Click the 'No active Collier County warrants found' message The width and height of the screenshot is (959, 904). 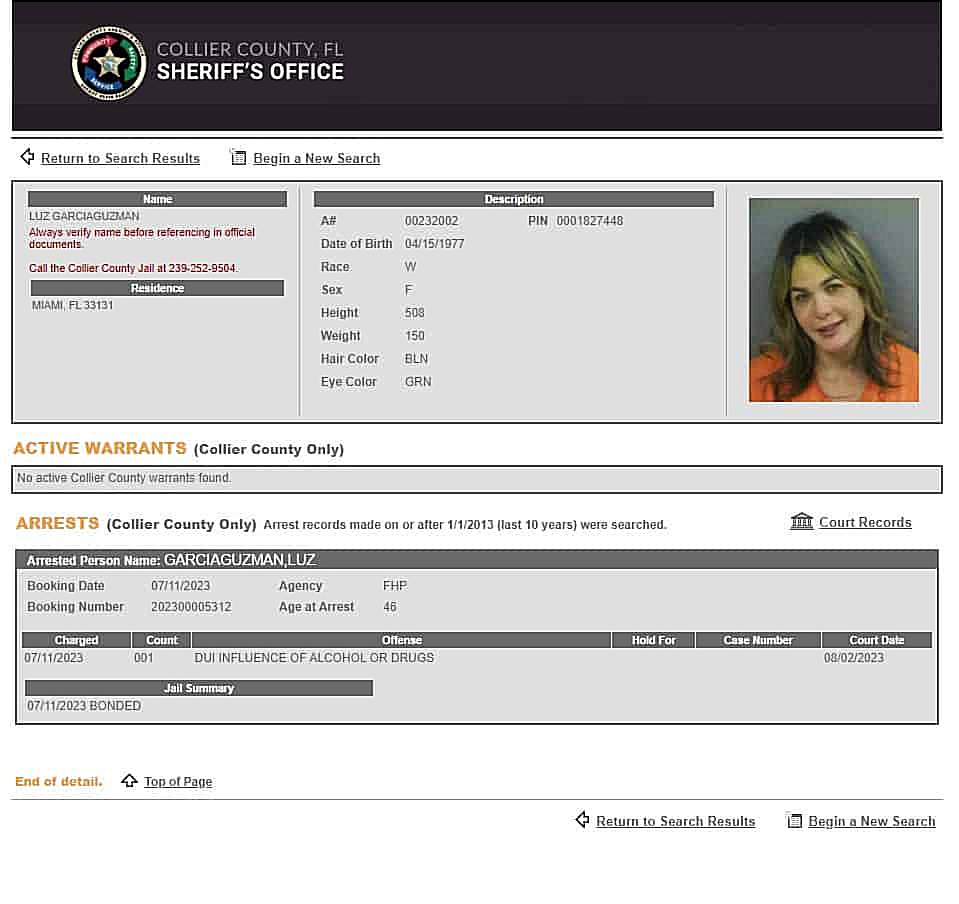[124, 478]
